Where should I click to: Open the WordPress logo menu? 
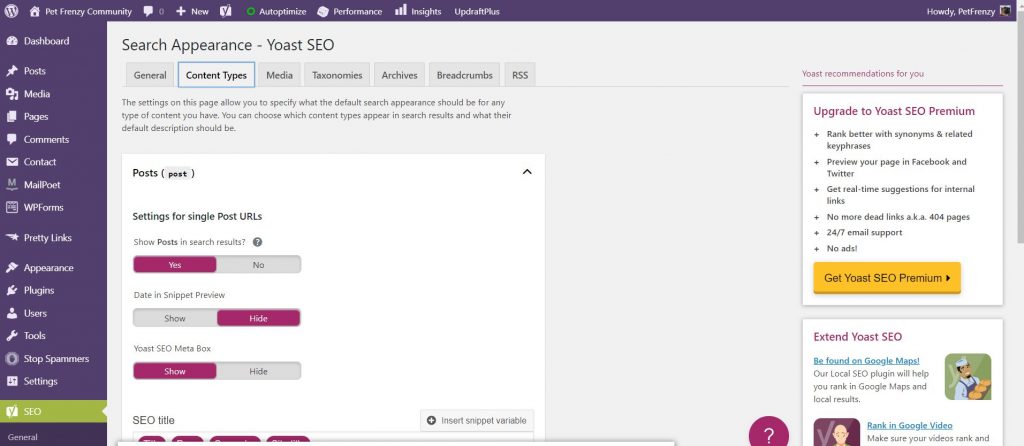point(11,11)
